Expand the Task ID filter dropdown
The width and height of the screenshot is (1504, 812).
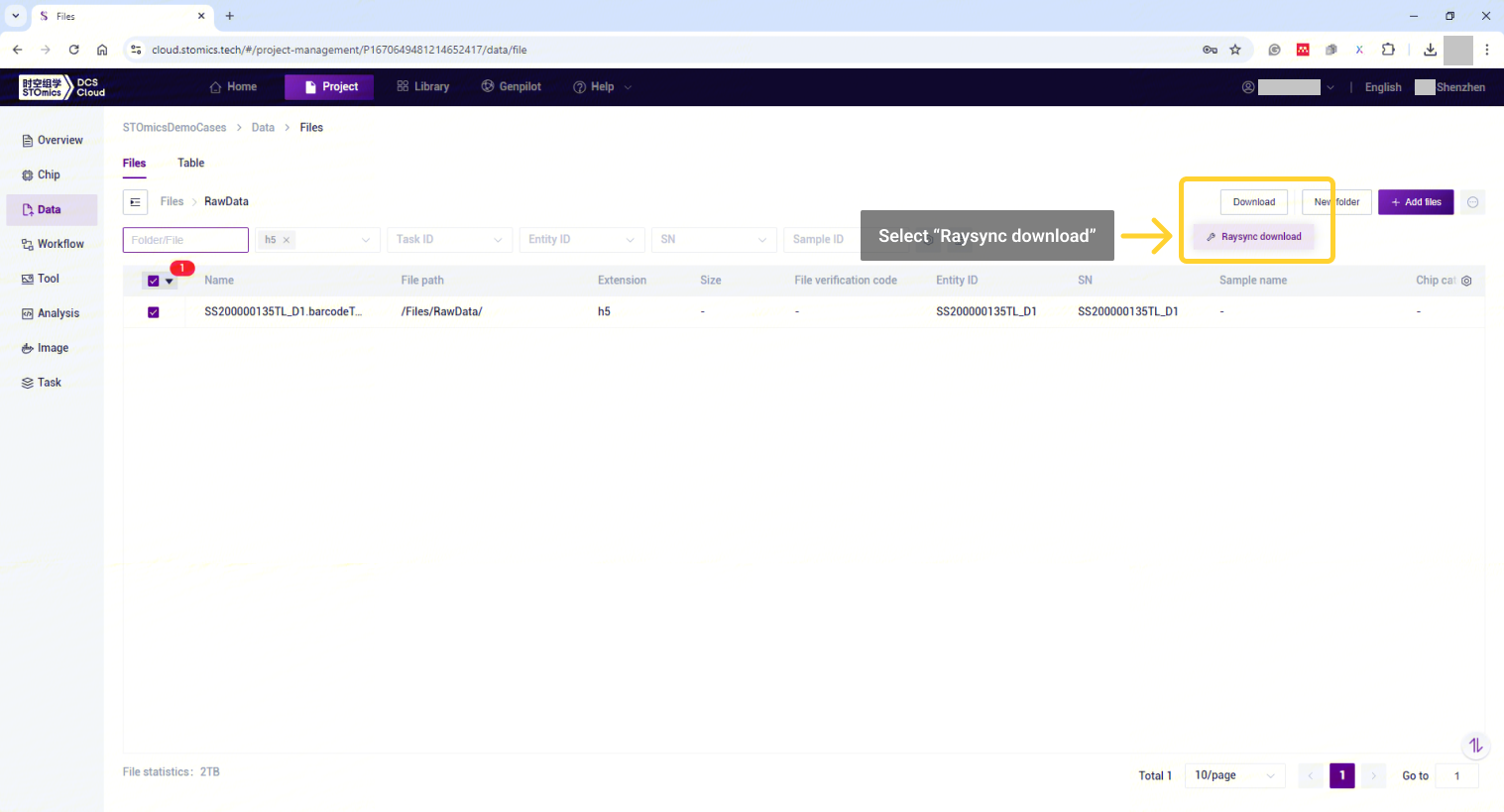point(449,240)
